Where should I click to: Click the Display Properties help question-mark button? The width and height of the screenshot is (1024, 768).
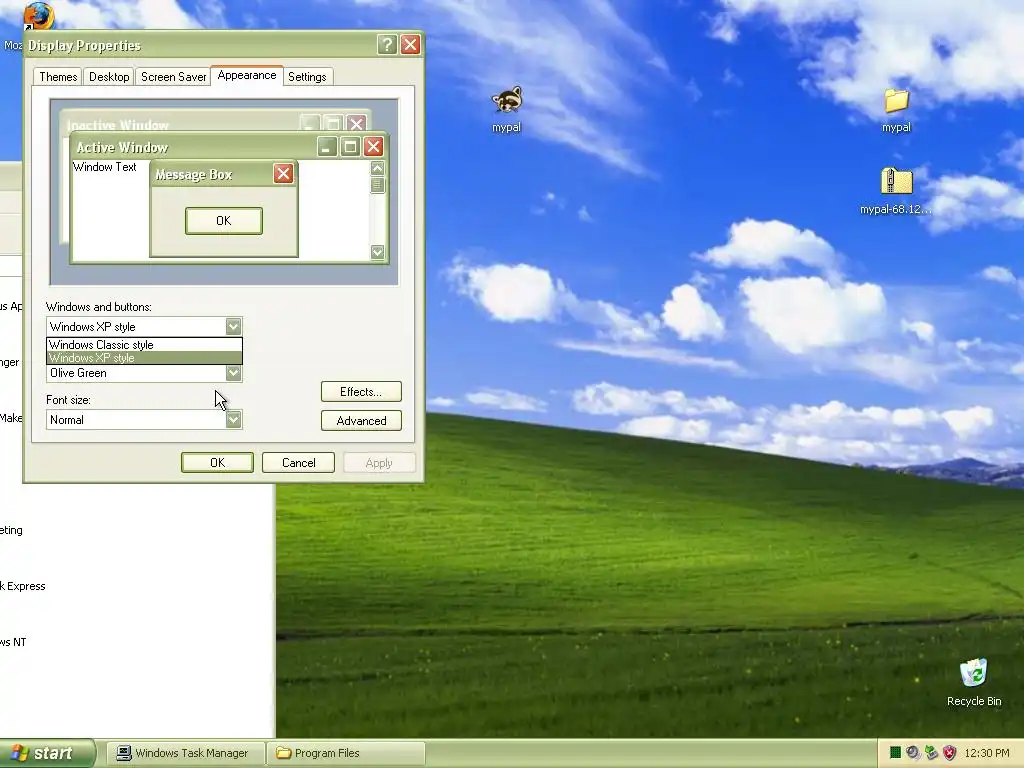387,44
